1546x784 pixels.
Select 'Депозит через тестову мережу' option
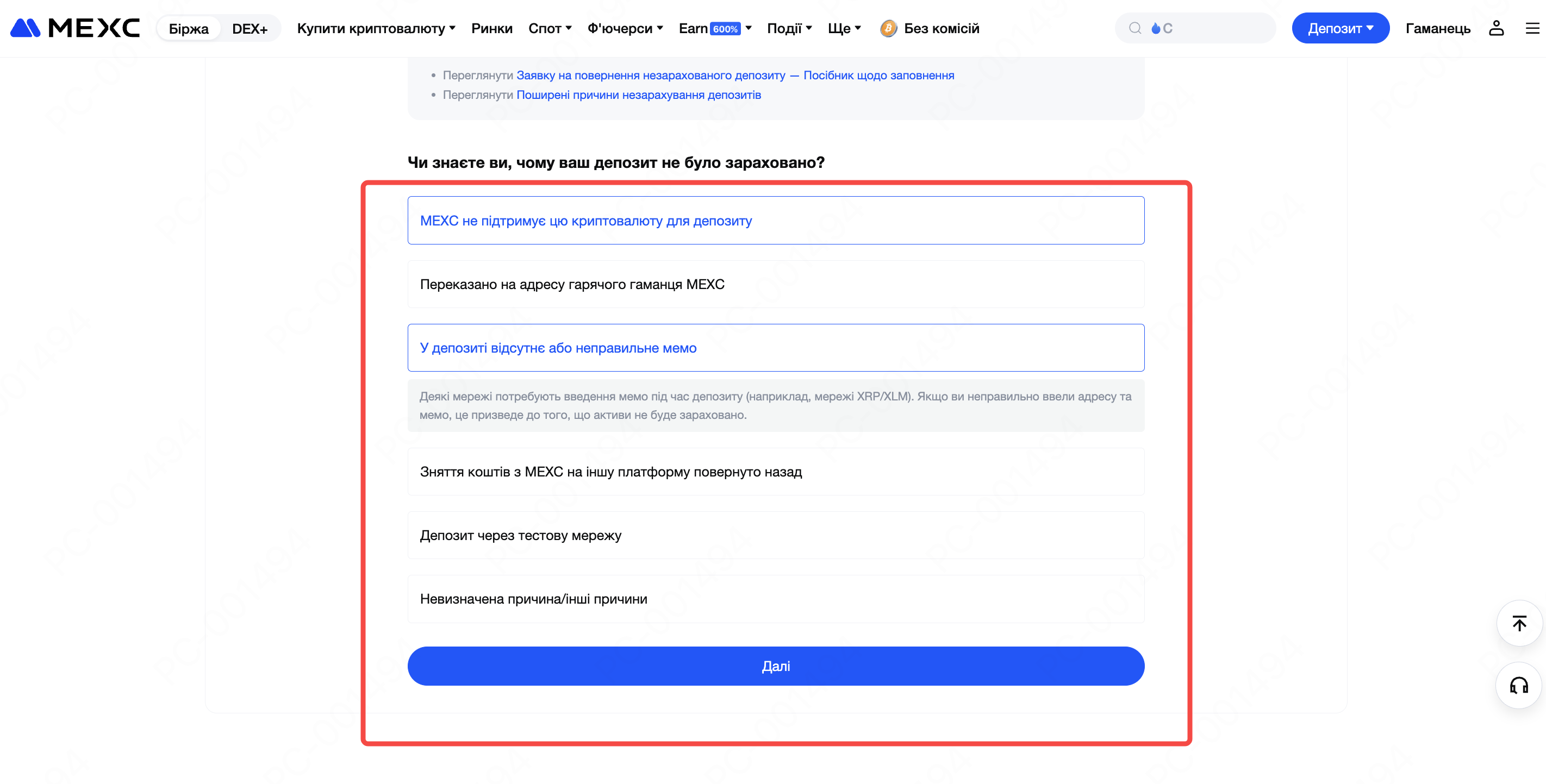(775, 535)
